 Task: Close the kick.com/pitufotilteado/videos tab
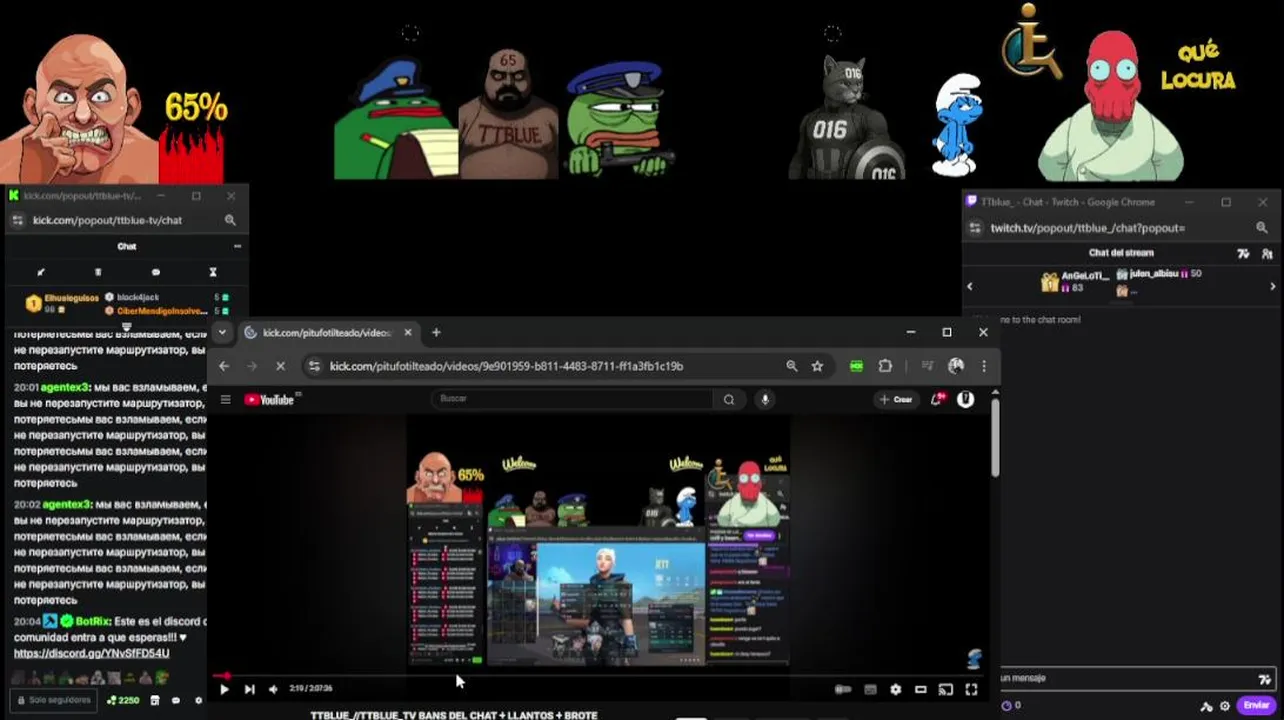tap(407, 332)
